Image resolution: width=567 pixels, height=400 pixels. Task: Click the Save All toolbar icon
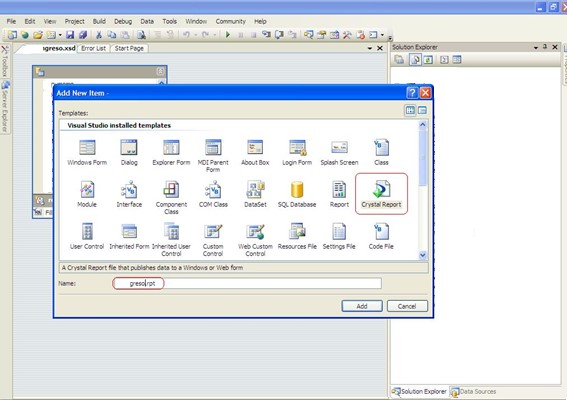pos(83,35)
